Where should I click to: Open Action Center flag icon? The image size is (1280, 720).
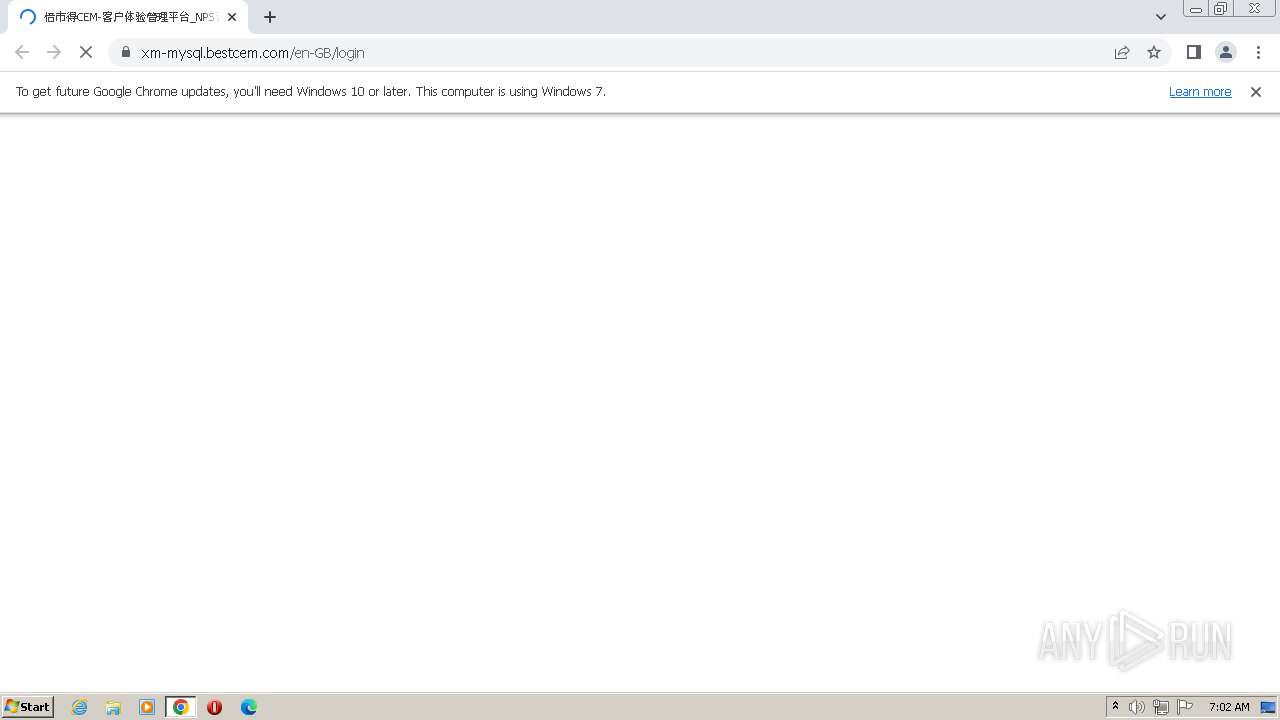[1185, 707]
